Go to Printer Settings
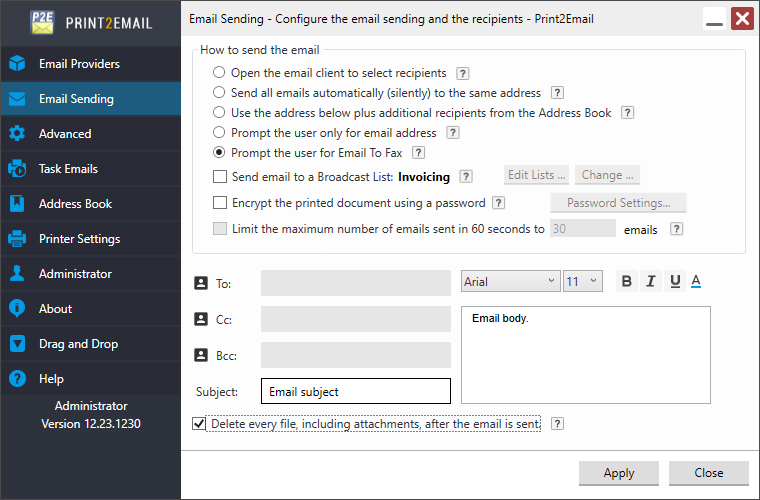760x500 pixels. click(91, 239)
